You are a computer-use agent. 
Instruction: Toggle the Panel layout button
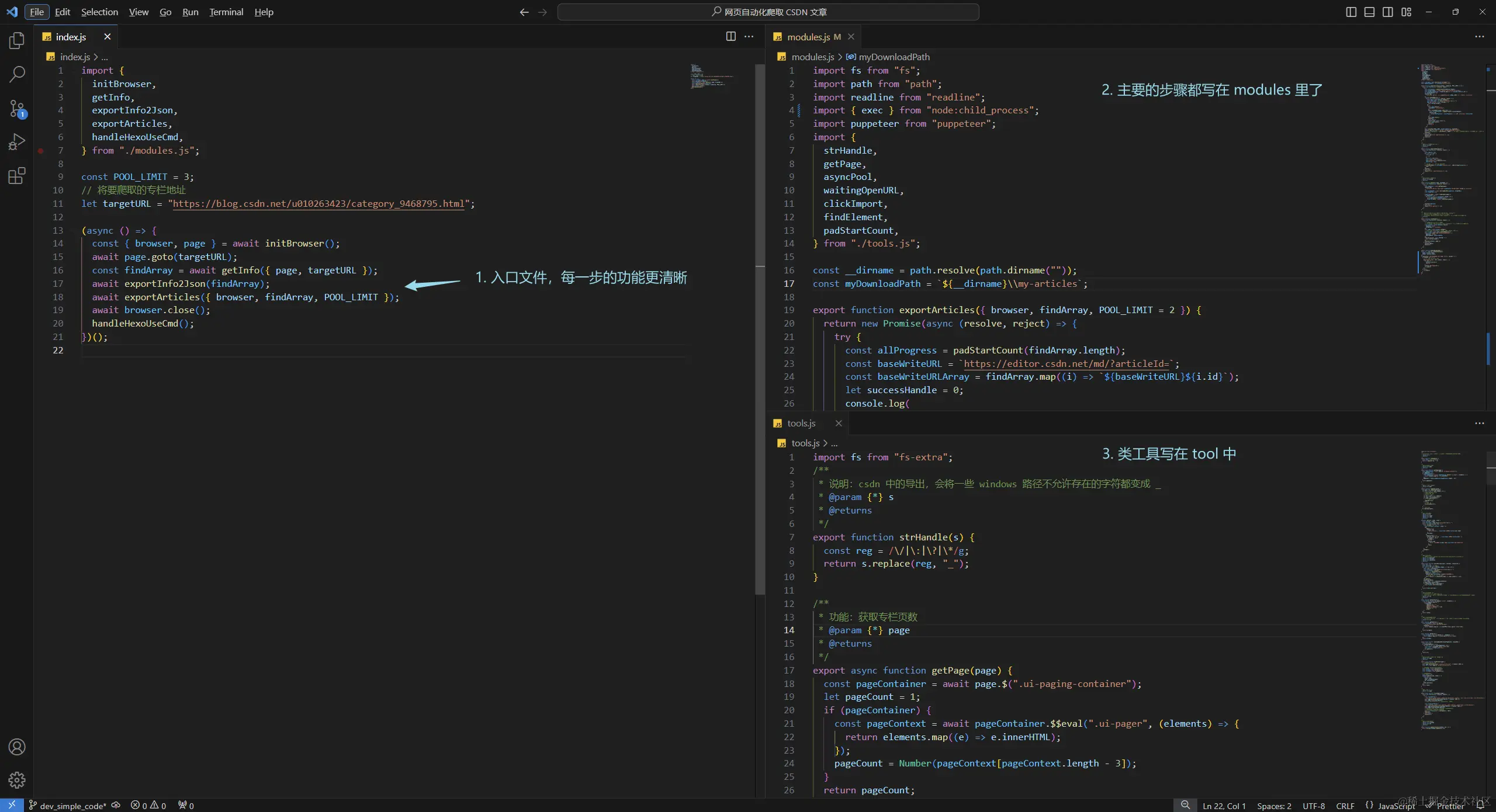(1369, 12)
